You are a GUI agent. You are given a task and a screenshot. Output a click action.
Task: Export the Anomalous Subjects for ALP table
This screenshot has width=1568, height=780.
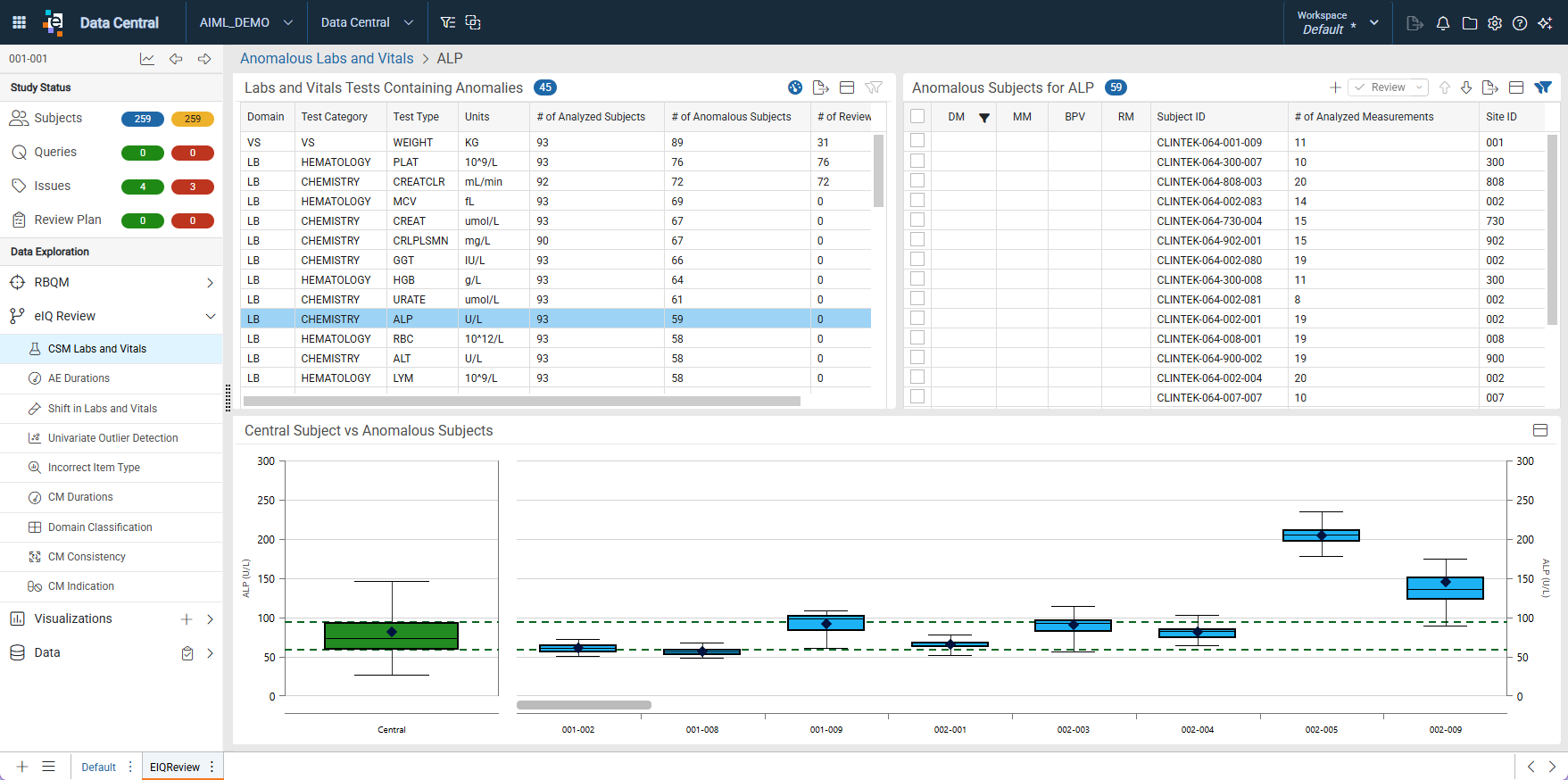1489,87
